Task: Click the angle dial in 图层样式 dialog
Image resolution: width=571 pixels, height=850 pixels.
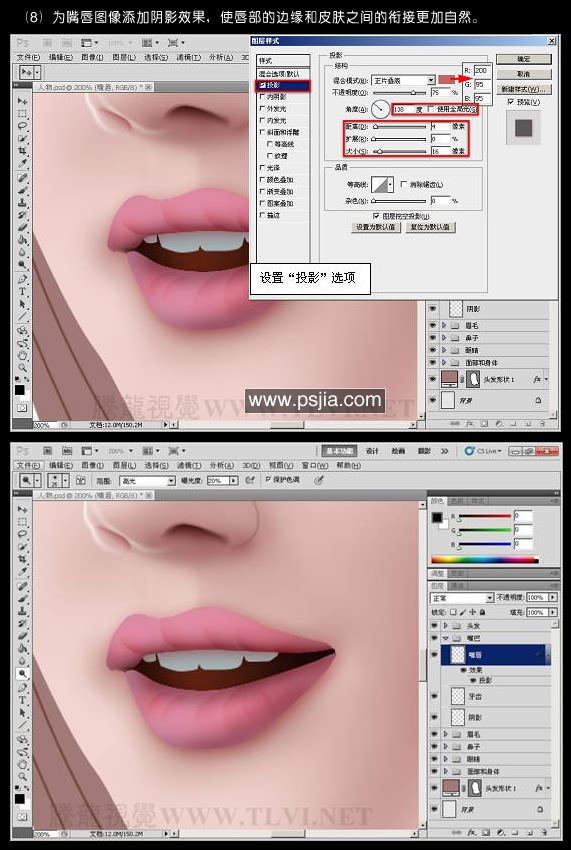Action: (381, 109)
